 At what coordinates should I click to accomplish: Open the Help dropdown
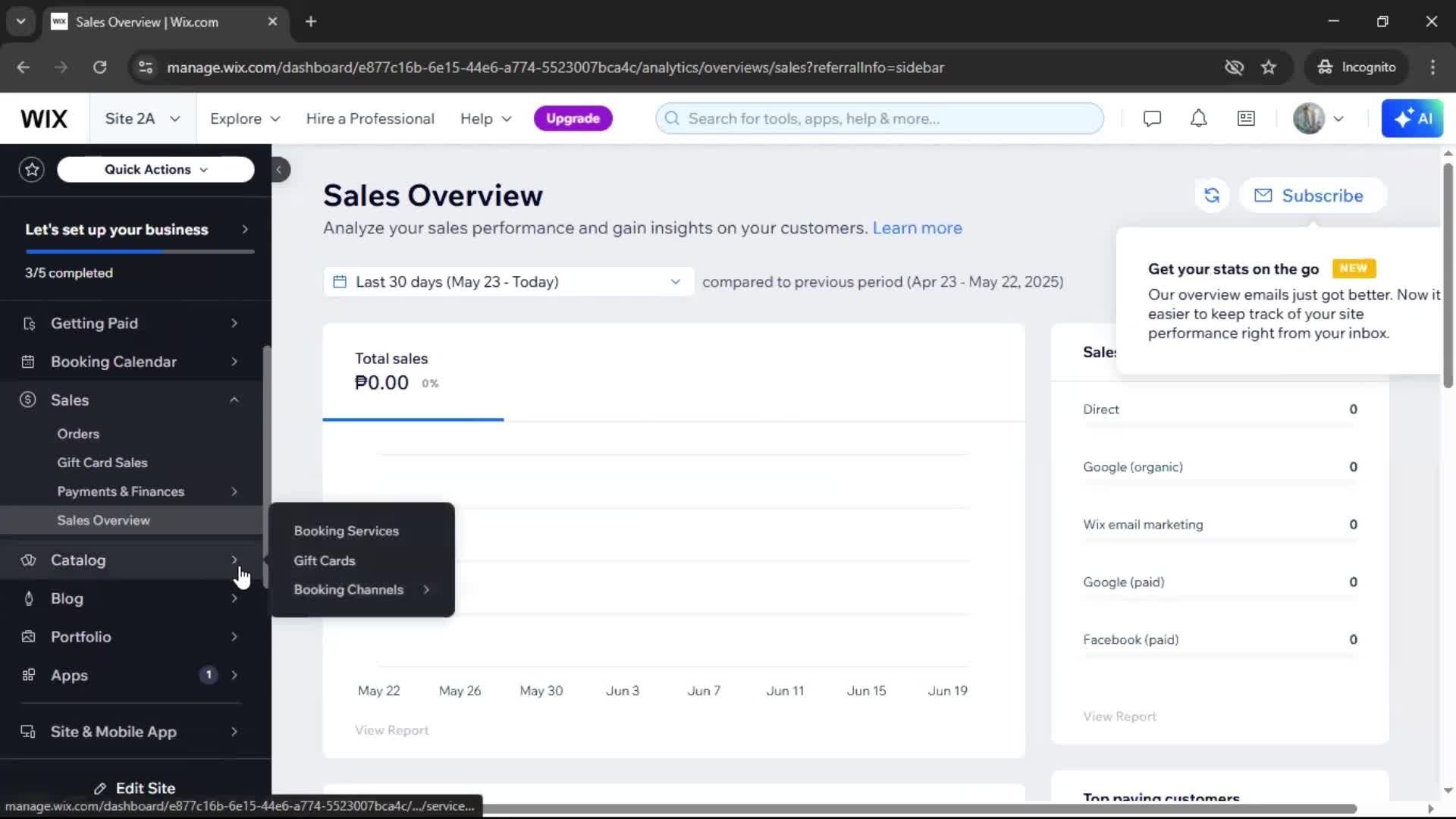485,119
